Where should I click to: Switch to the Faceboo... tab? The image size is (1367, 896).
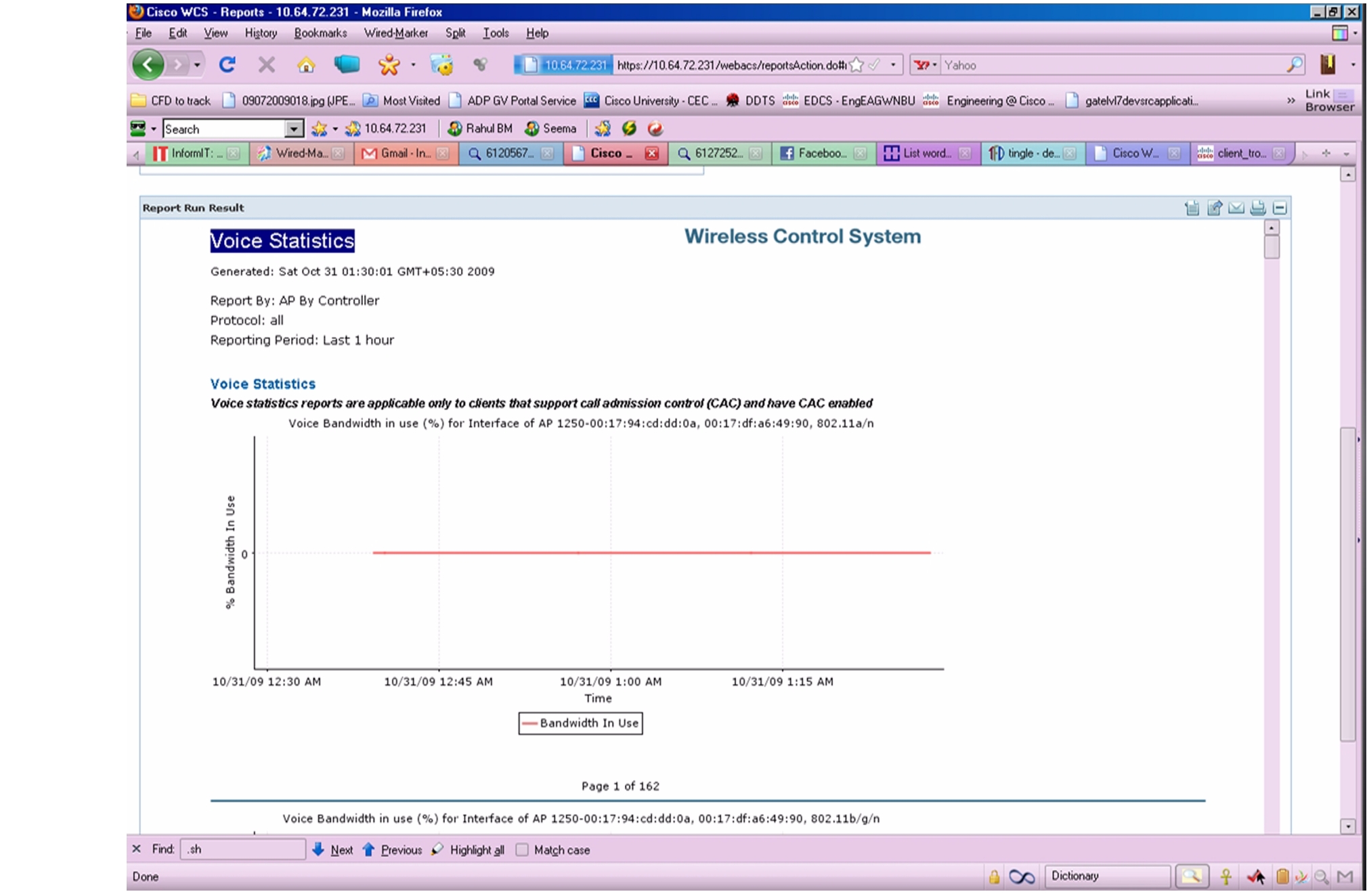[823, 154]
